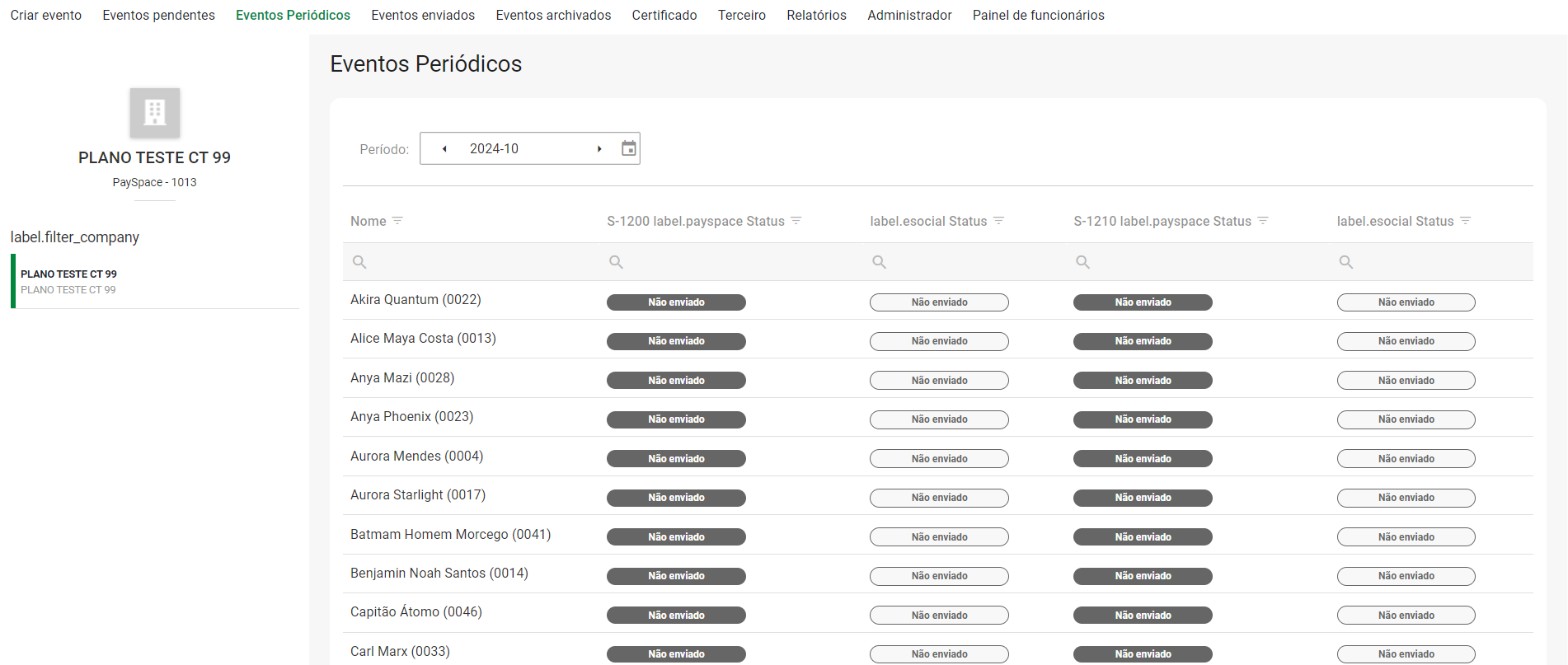Open the calendar date picker icon
Viewport: 1568px width, 665px height.
(629, 148)
